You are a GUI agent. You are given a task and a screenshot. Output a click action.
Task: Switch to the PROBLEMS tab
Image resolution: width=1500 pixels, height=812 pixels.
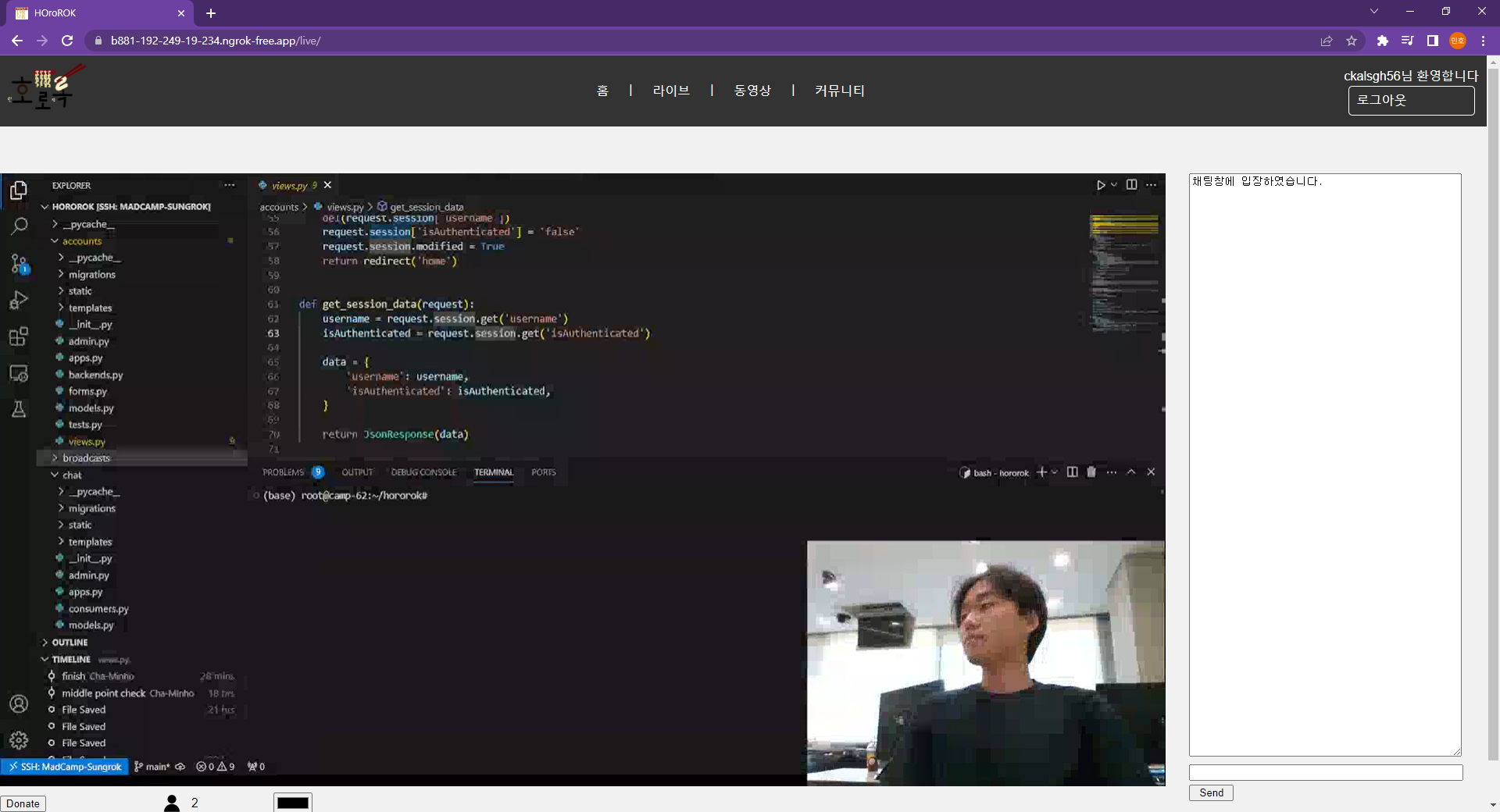tap(284, 472)
